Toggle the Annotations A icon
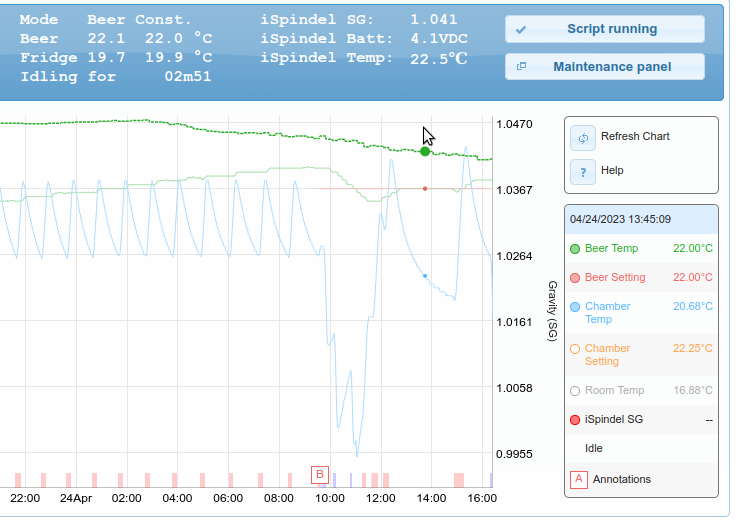 [579, 479]
